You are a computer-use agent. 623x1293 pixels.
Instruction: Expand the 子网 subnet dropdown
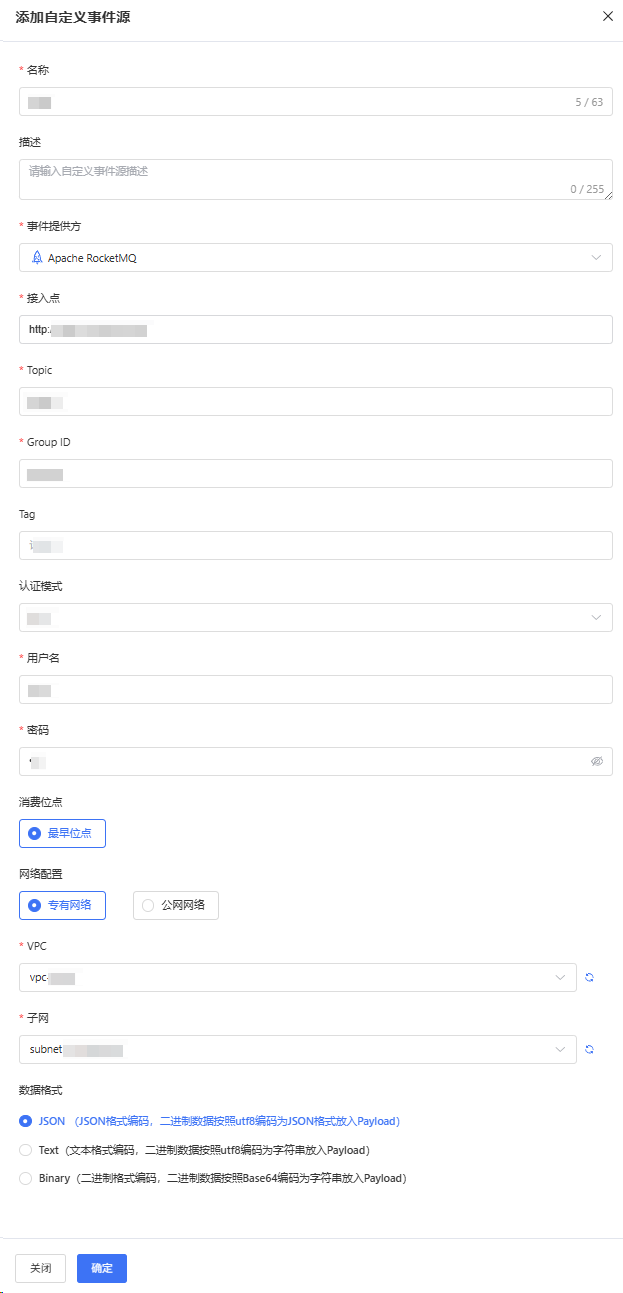coord(297,1049)
